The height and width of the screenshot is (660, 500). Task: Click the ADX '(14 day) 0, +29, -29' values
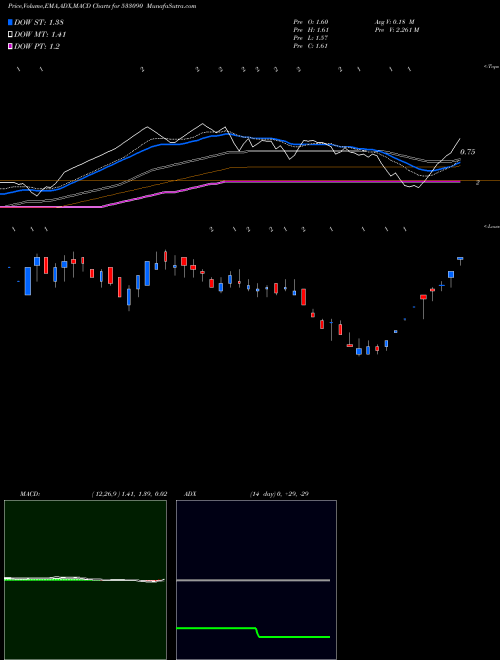click(x=280, y=494)
